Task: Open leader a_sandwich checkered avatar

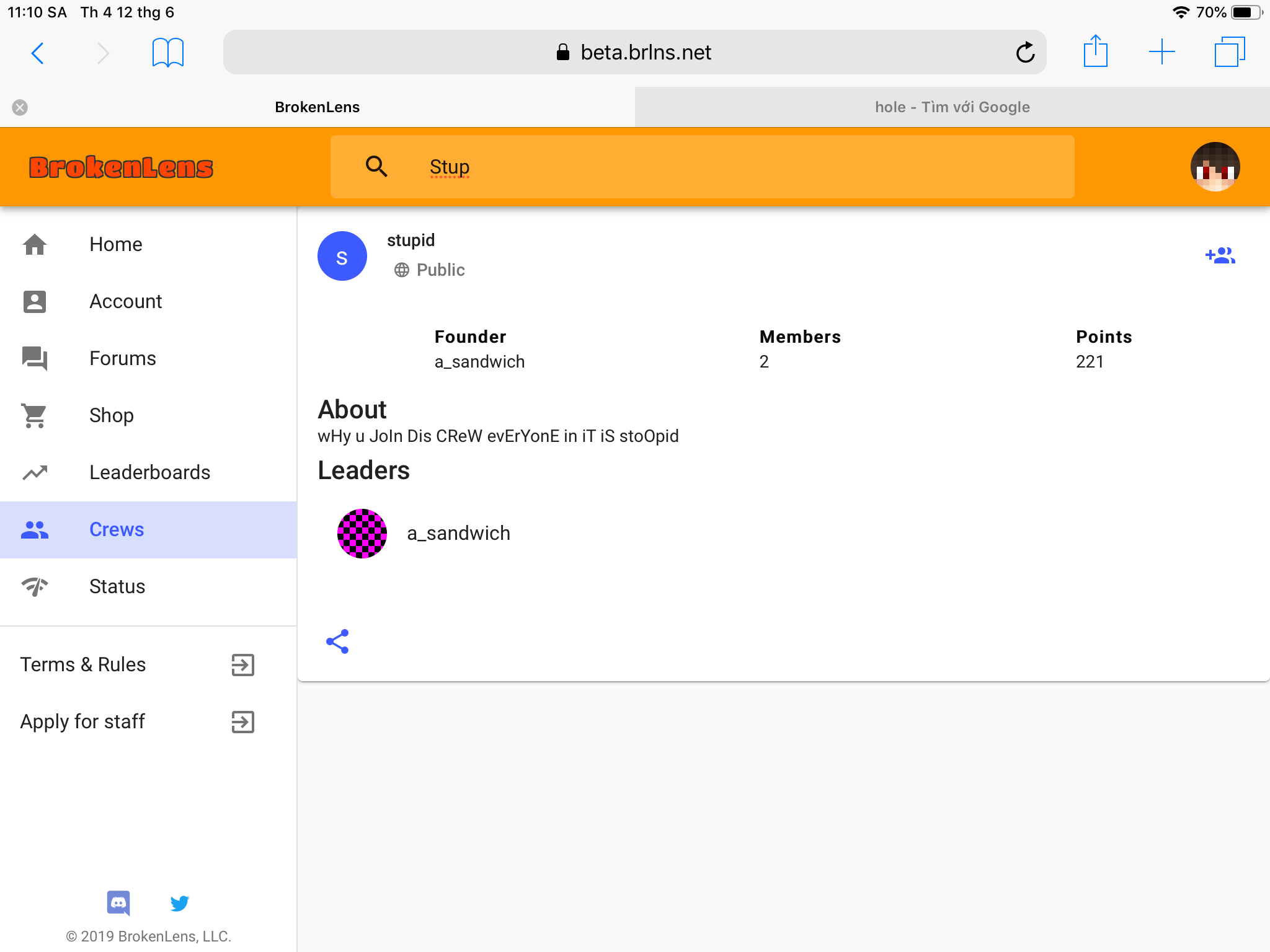Action: click(362, 533)
